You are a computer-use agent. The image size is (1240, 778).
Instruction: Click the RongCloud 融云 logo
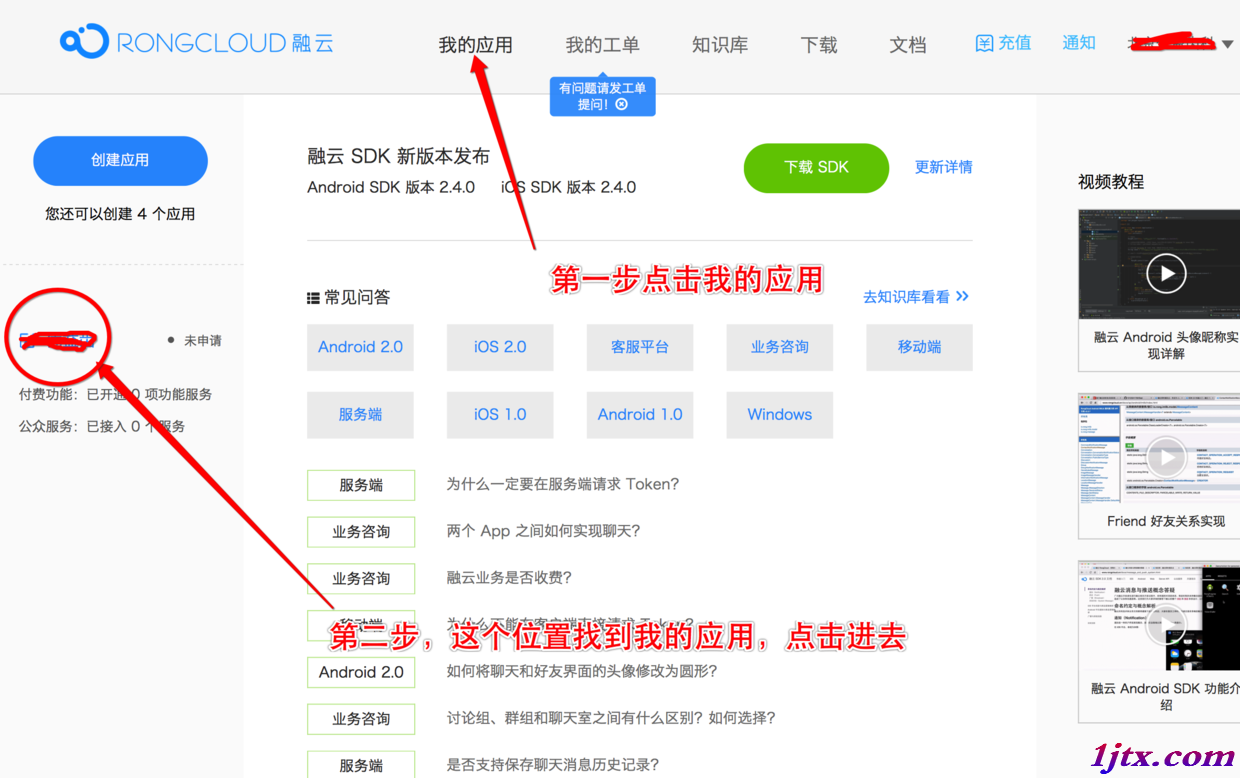pos(196,42)
